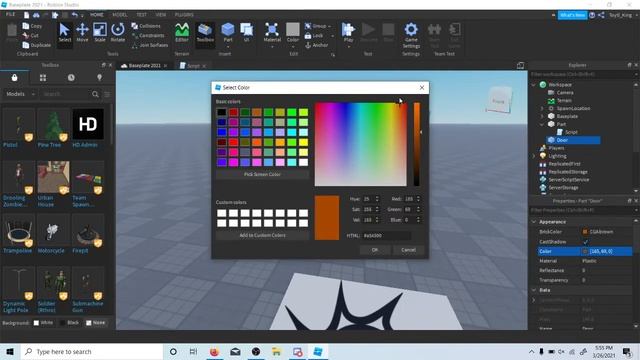Open the PLUGINS ribbon tab

coord(184,15)
